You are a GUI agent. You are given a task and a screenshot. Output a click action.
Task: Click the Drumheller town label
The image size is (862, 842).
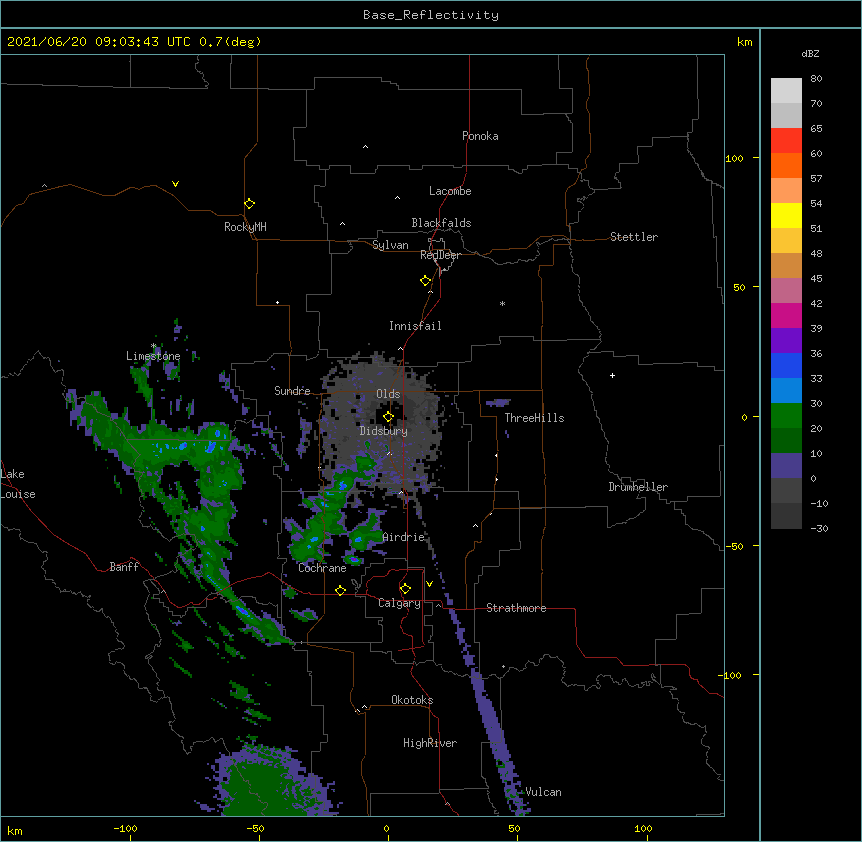[638, 487]
